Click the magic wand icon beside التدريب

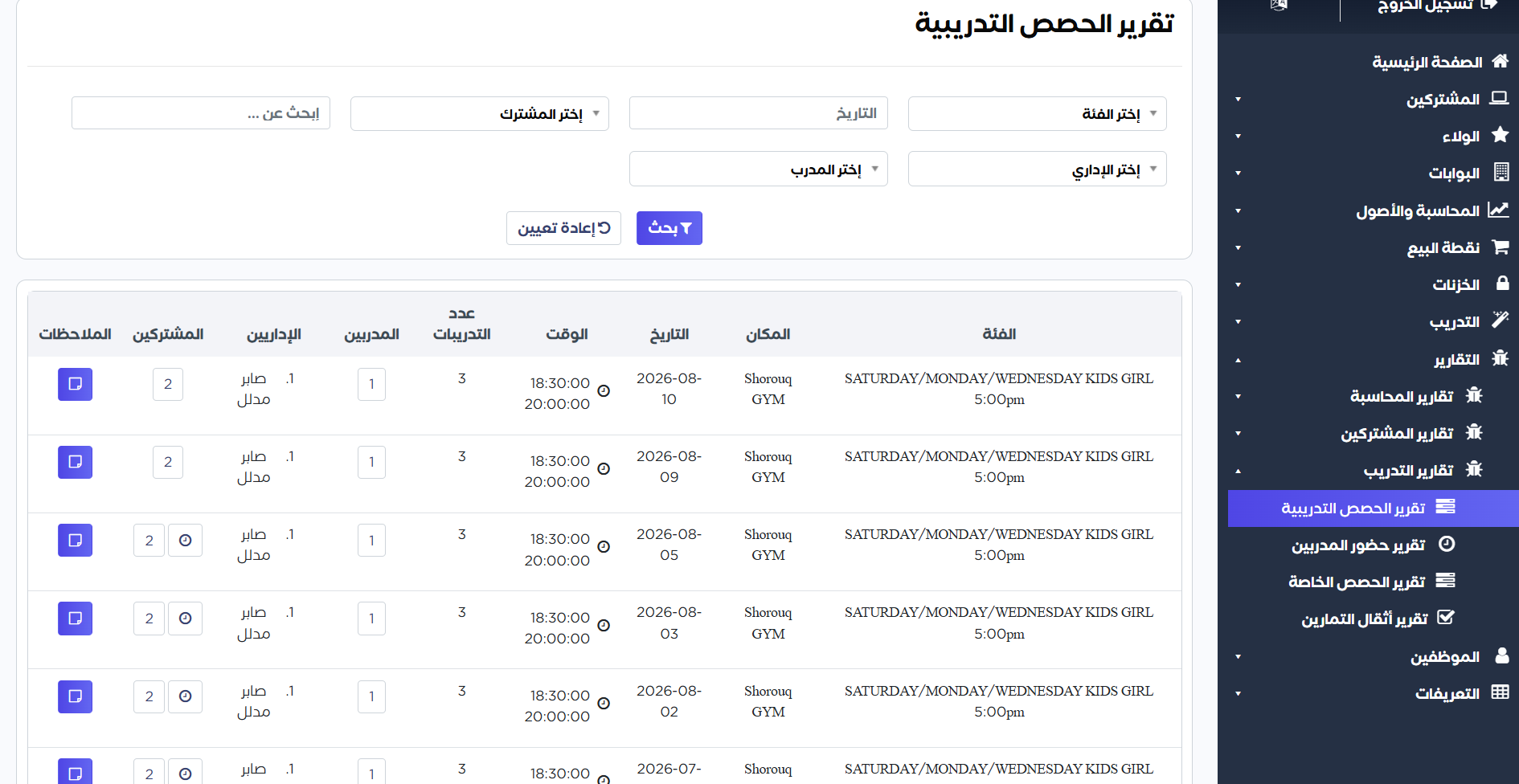(1500, 320)
